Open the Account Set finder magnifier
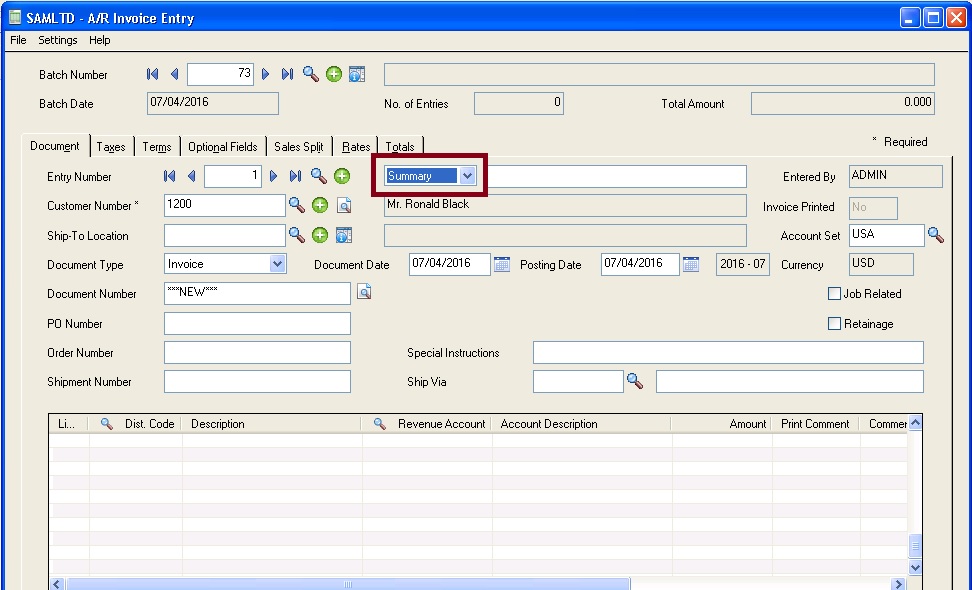Screen dimensions: 972x590 (935, 235)
